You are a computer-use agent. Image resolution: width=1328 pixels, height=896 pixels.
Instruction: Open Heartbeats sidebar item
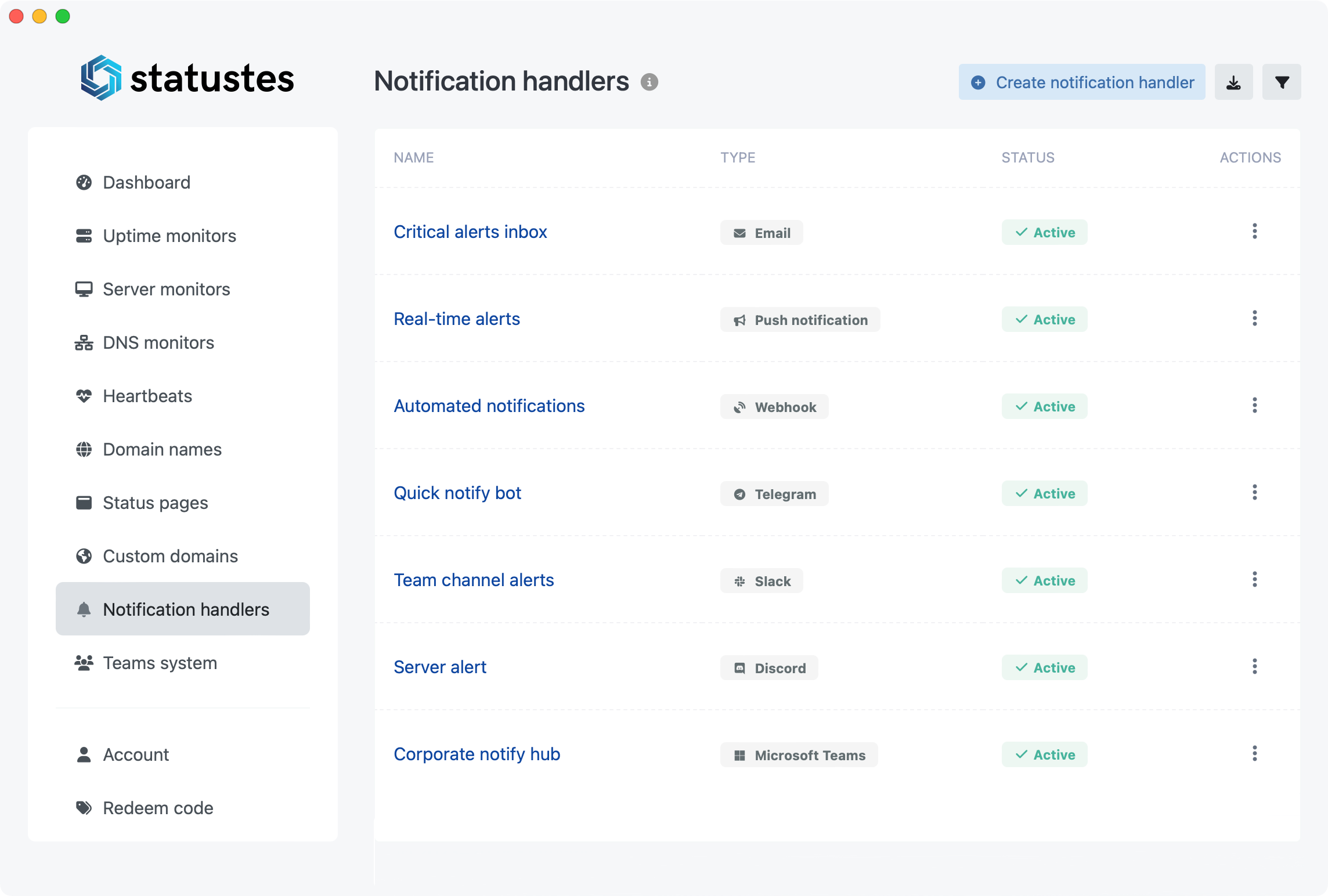(147, 396)
